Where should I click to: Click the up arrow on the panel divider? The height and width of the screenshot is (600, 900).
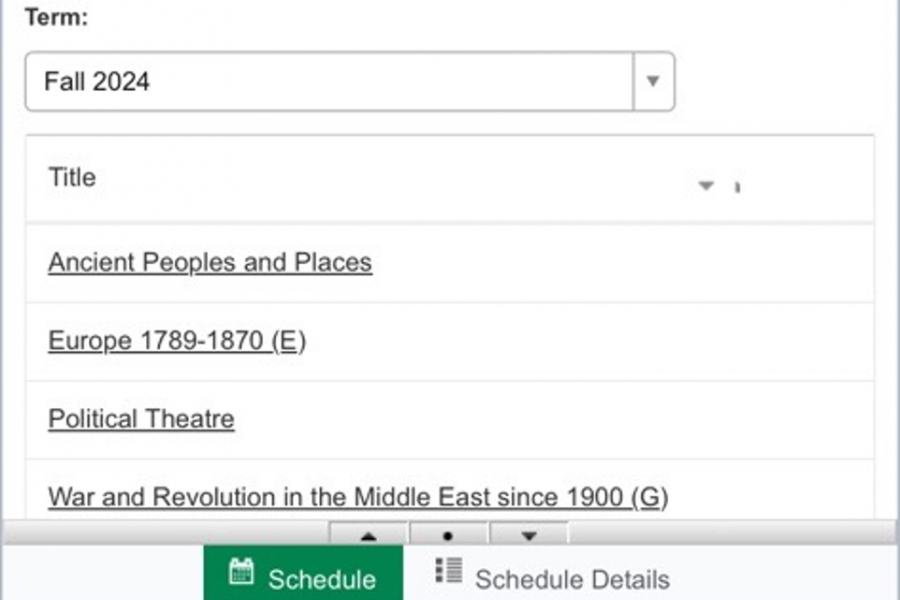(x=368, y=536)
